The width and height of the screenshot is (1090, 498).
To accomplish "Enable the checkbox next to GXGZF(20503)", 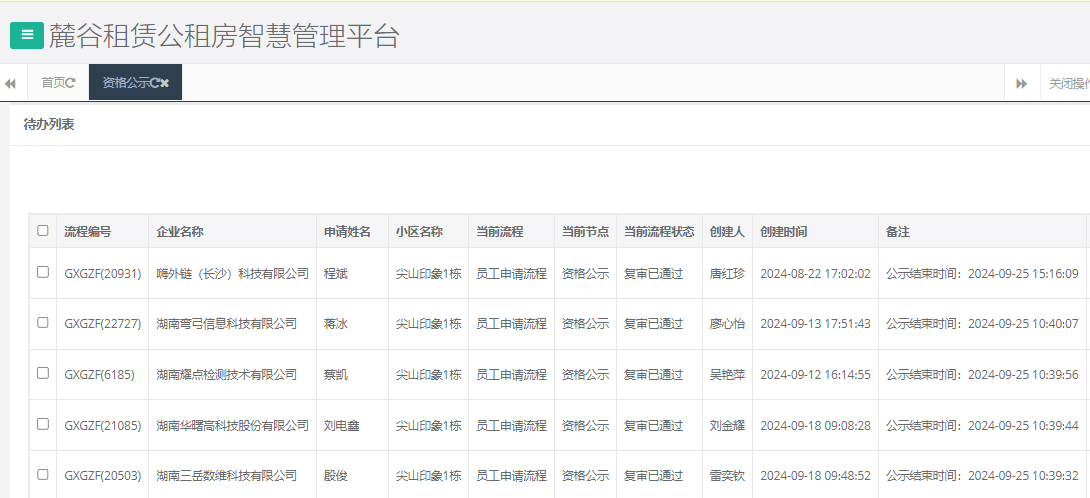I will tap(42, 474).
